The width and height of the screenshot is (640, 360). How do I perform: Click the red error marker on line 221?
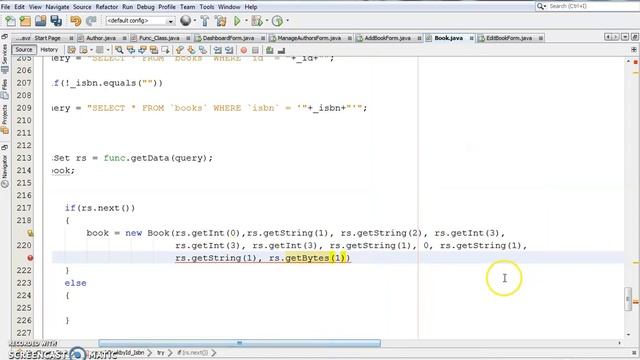click(30, 258)
